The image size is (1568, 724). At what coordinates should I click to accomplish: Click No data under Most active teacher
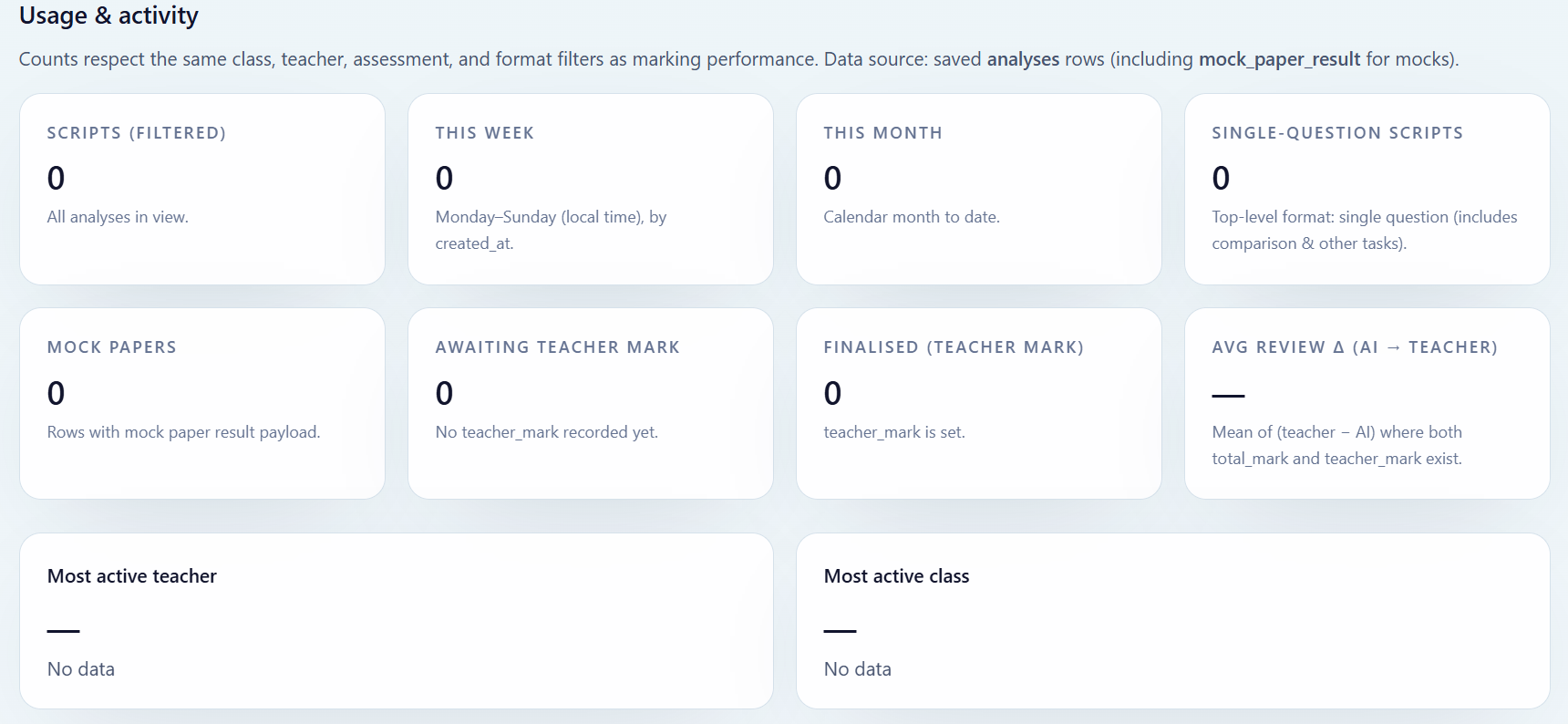click(x=80, y=668)
